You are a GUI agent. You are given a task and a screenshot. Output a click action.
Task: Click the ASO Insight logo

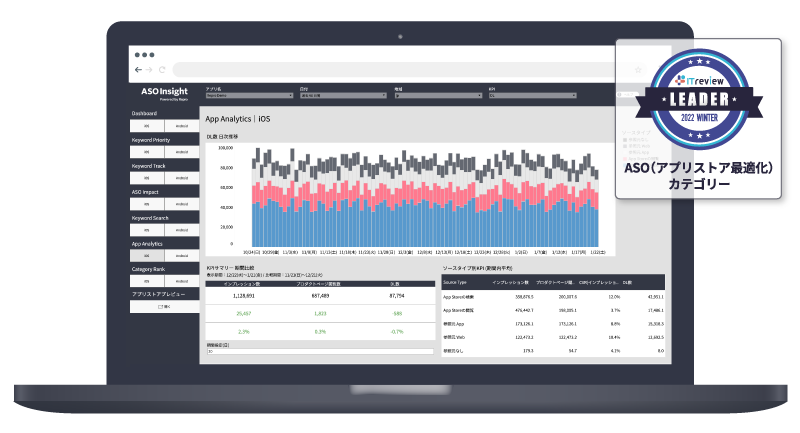click(164, 93)
